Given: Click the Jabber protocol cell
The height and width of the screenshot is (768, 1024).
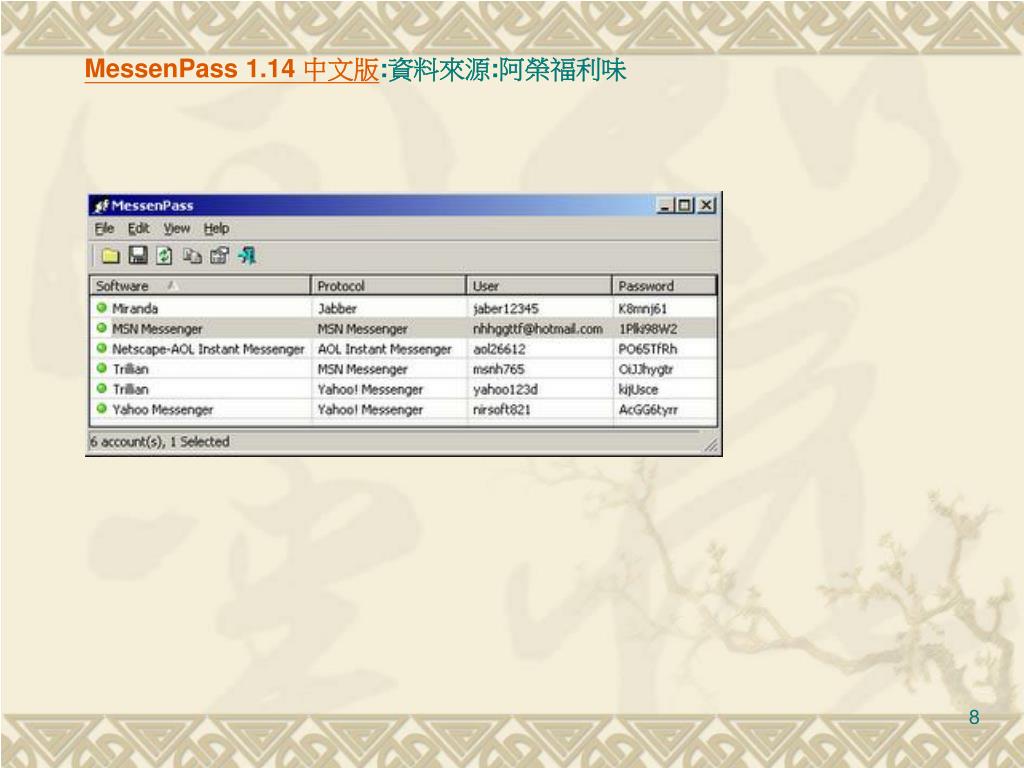Looking at the screenshot, I should click(337, 308).
